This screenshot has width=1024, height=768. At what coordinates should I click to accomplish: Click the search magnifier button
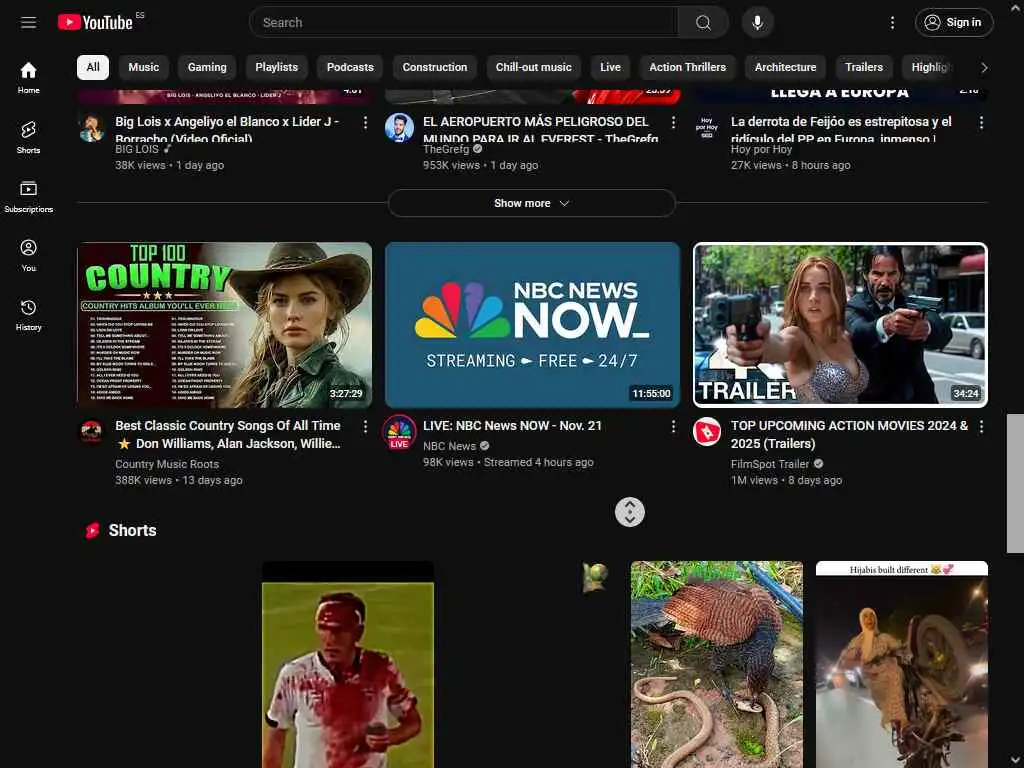[703, 23]
